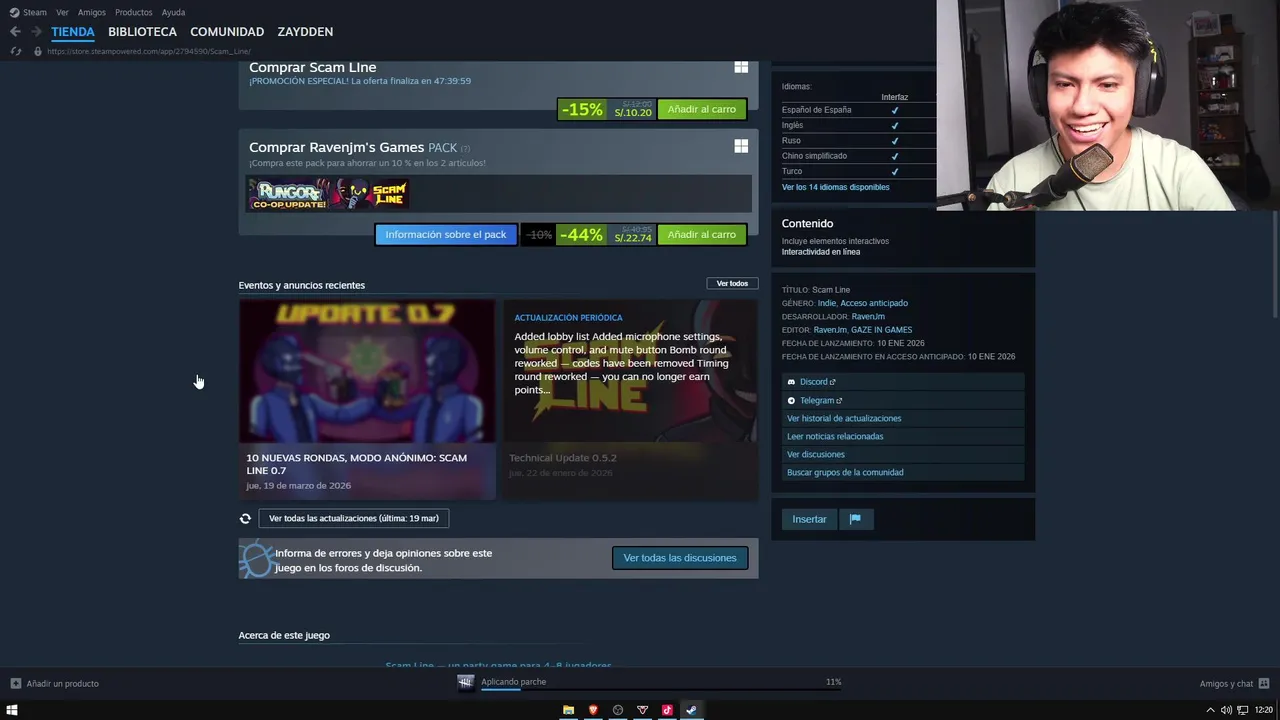Image resolution: width=1280 pixels, height=720 pixels.
Task: Open File Explorer from the taskbar
Action: point(568,710)
